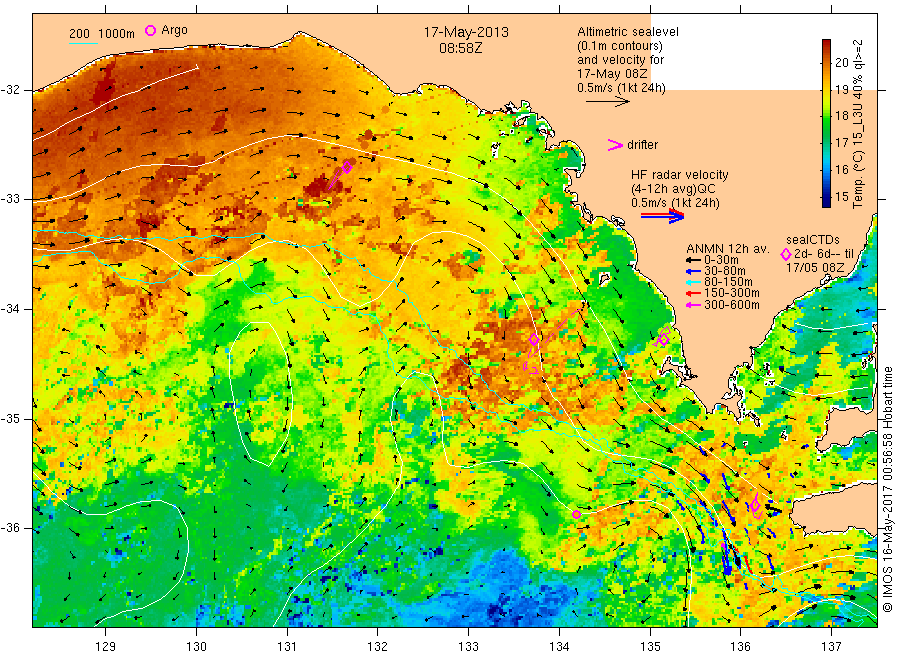
Task: Click the cyan 80-150m legend arrow
Action: (x=693, y=282)
